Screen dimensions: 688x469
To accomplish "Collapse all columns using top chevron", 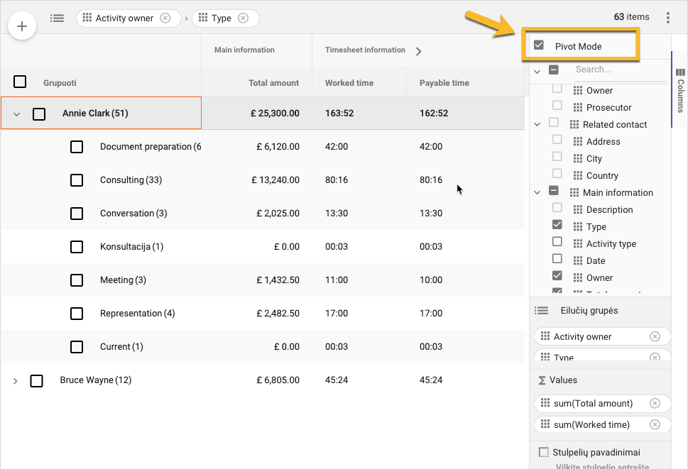I will [537, 71].
